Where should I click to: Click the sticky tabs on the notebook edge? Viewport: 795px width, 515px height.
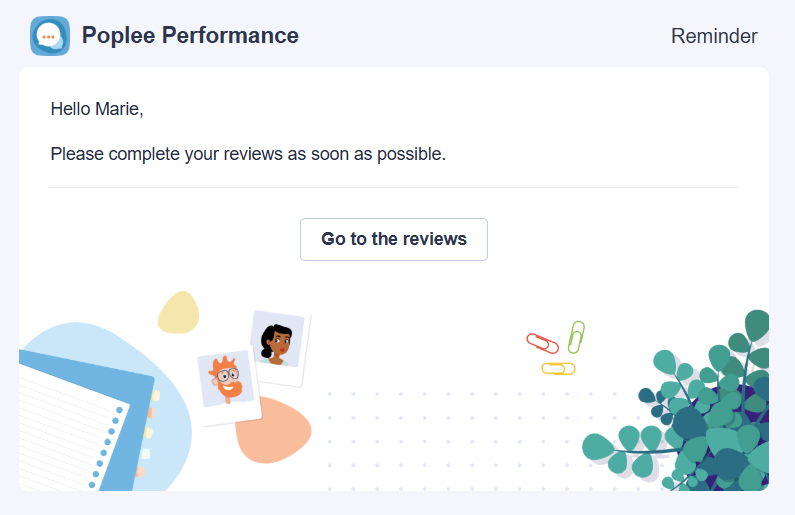pos(149,431)
